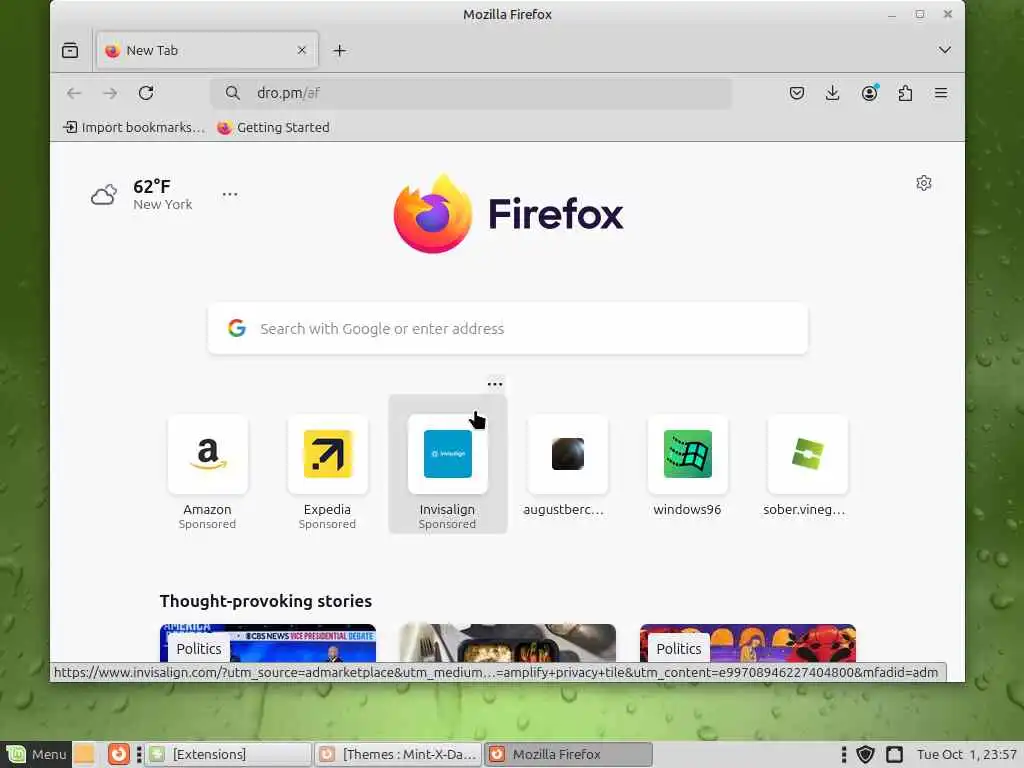Click the shield security tray icon
Viewport: 1024px width, 768px height.
tap(866, 754)
